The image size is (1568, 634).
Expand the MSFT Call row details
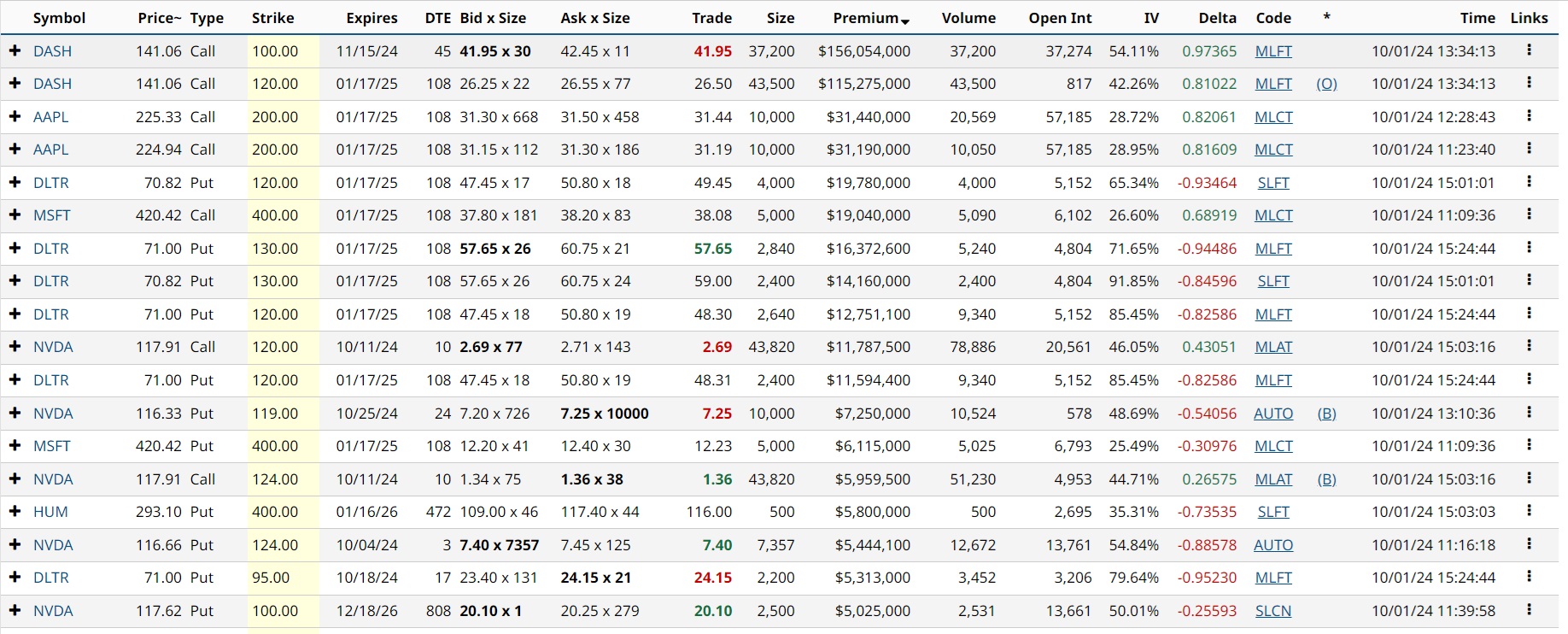[x=15, y=215]
